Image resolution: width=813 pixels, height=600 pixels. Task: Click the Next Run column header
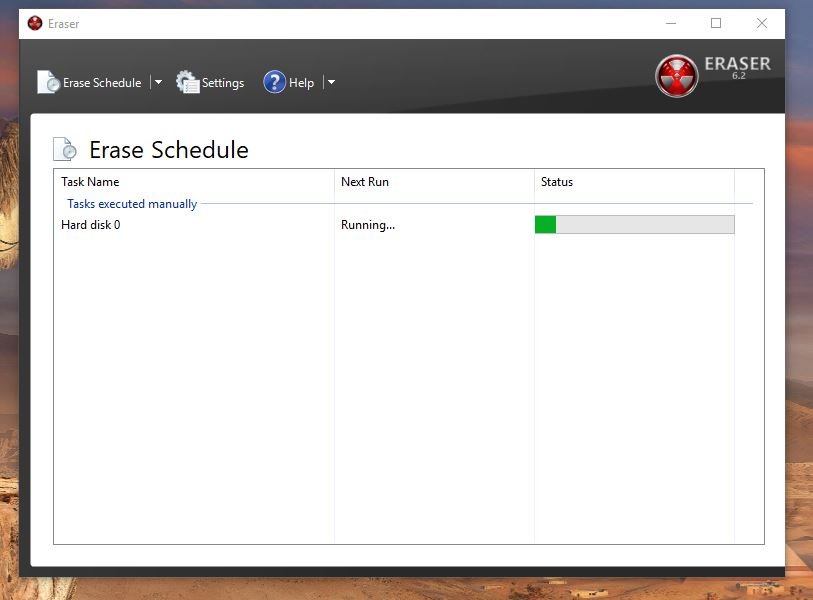(x=434, y=182)
